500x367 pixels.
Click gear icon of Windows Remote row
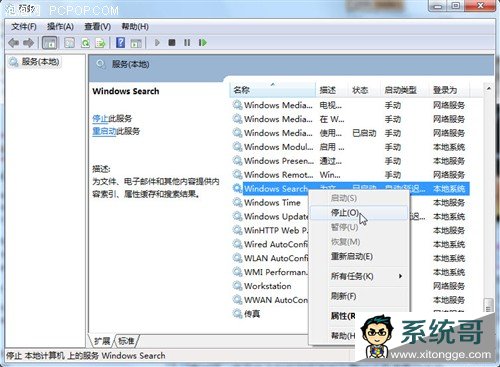pos(237,174)
